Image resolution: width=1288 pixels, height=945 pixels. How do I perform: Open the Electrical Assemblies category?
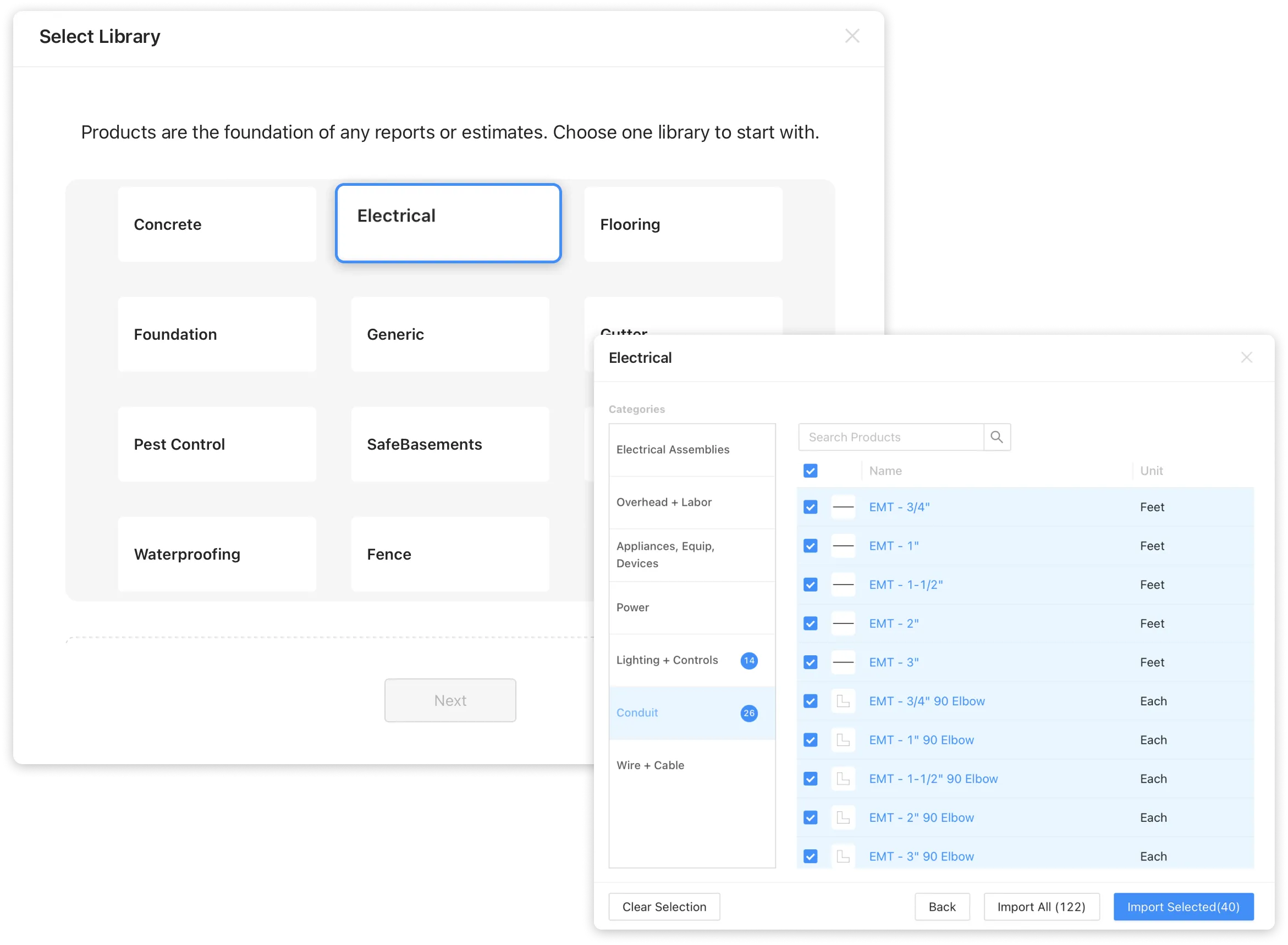(x=673, y=450)
